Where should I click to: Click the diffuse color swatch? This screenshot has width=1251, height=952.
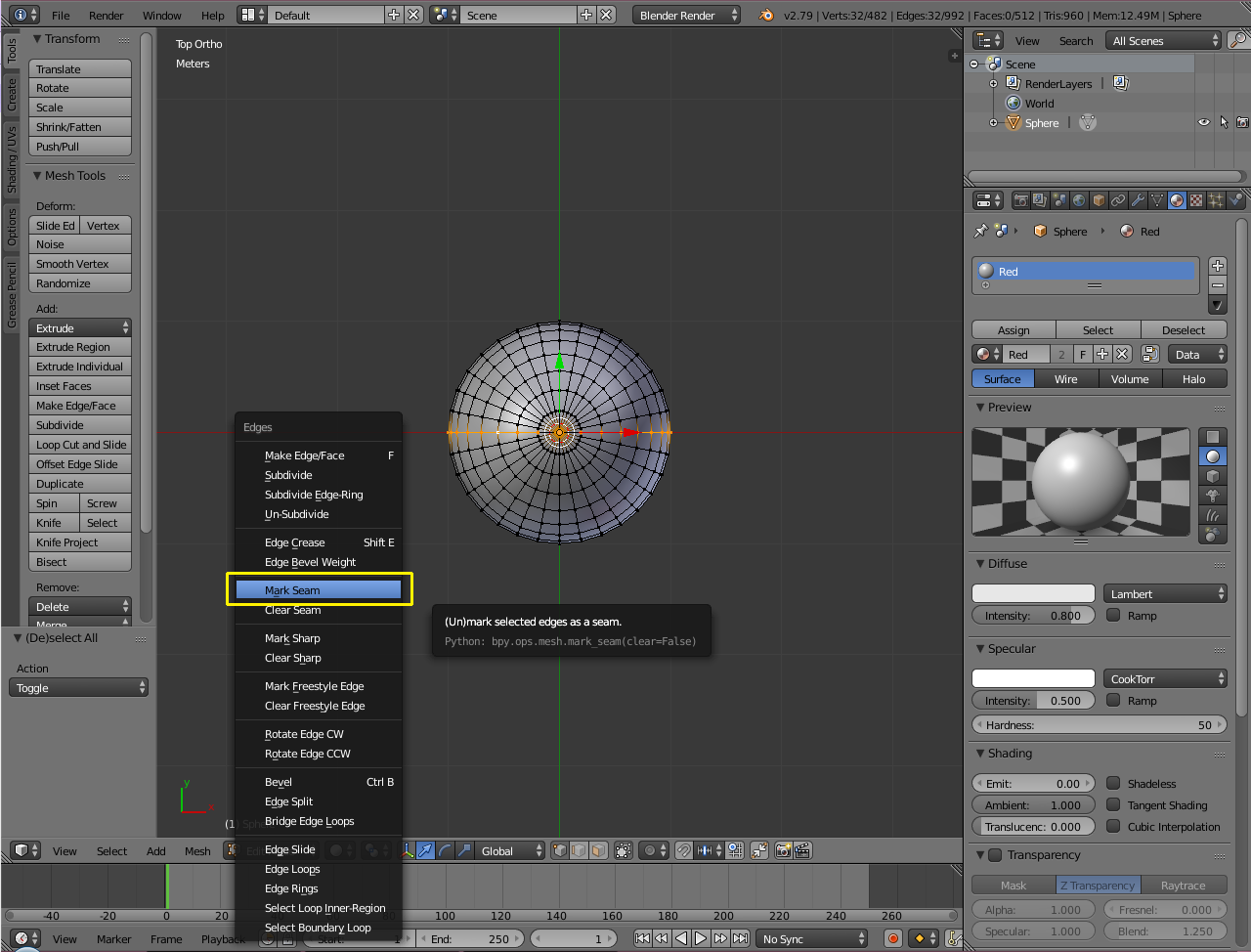click(x=1033, y=594)
